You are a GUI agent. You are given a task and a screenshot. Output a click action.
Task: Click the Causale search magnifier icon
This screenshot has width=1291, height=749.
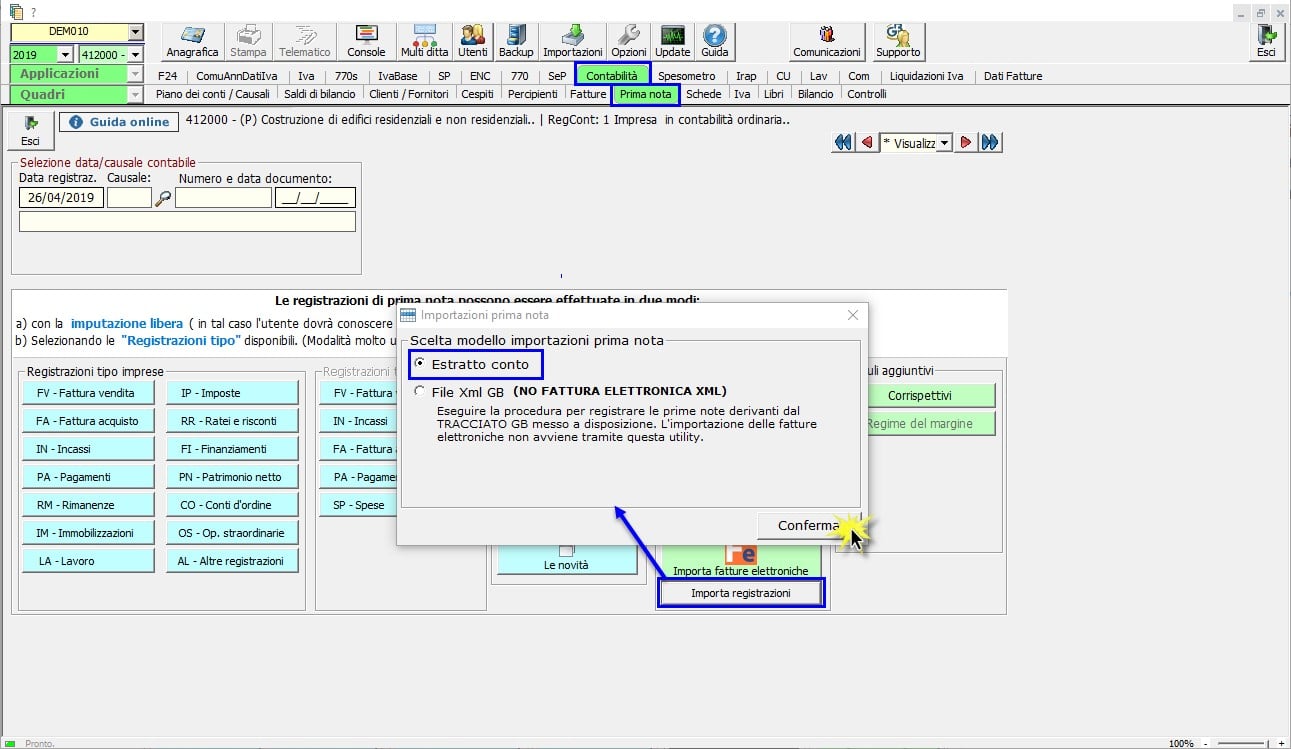(x=164, y=198)
